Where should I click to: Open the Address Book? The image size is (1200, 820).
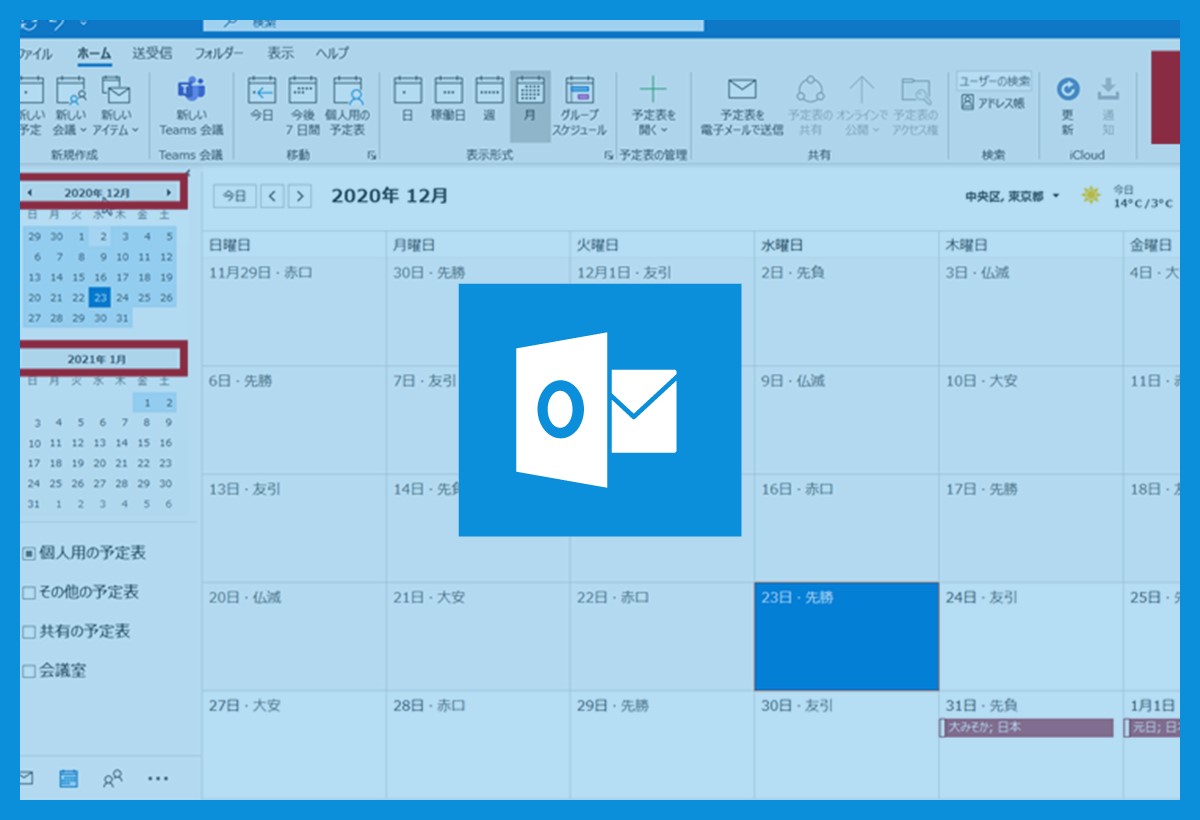[x=994, y=103]
